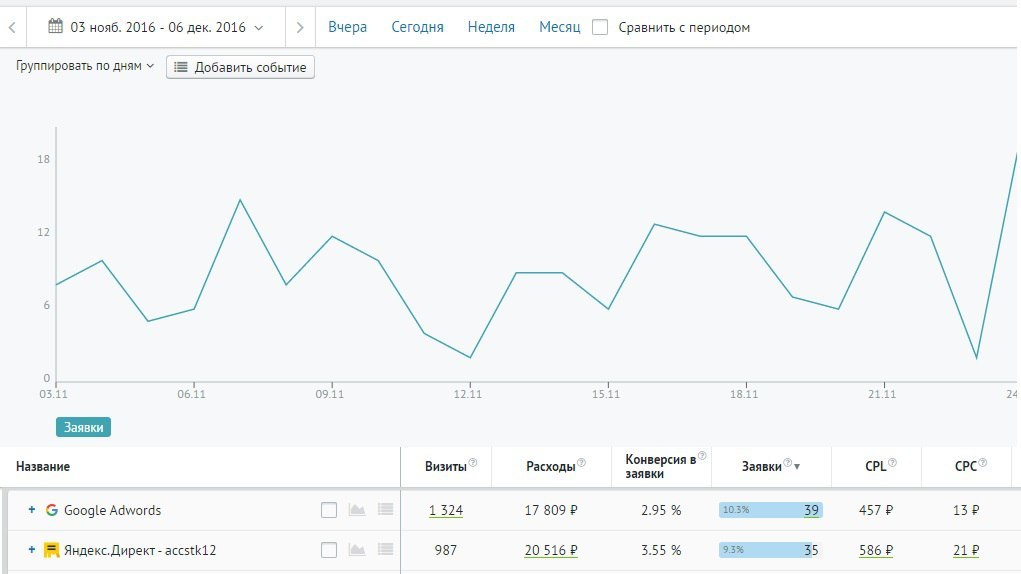This screenshot has height=574, width=1021.
Task: Click help icon next to CPL column
Action: click(x=892, y=463)
